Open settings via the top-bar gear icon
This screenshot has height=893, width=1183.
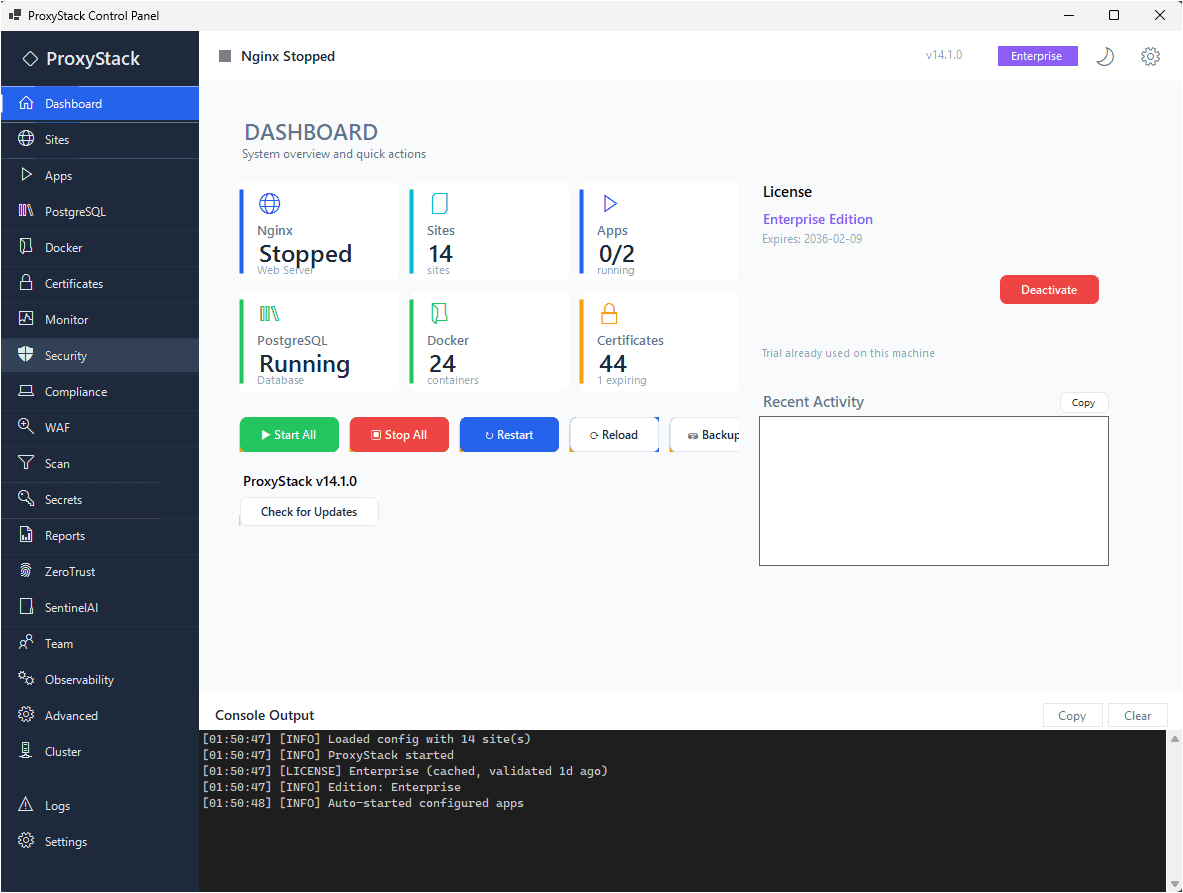click(x=1150, y=56)
